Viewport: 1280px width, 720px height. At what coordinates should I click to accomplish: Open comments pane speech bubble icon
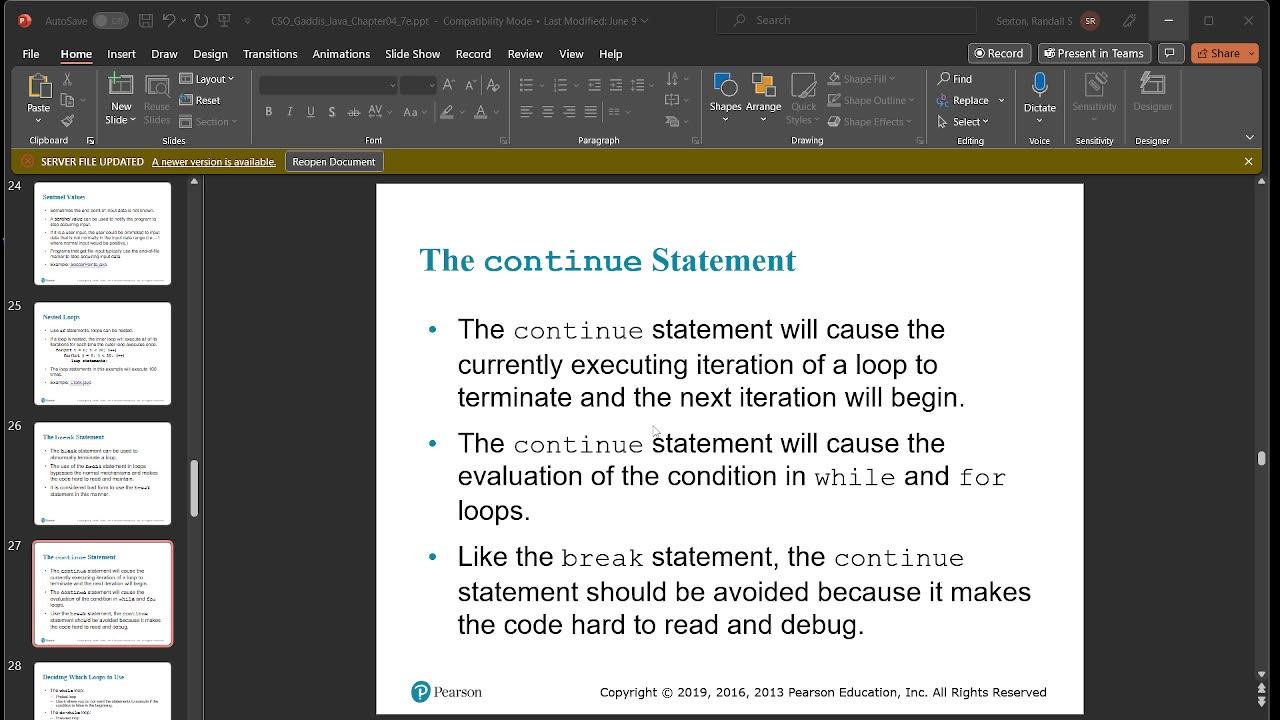pos(1171,53)
